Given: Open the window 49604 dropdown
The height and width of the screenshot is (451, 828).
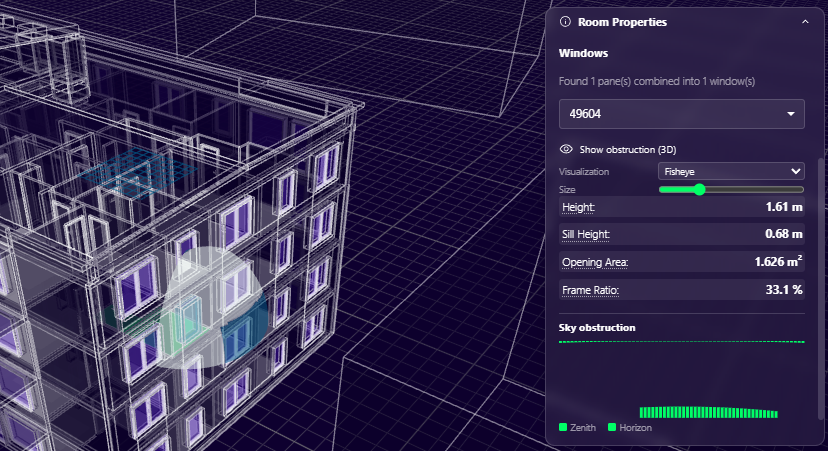Looking at the screenshot, I should click(x=681, y=114).
